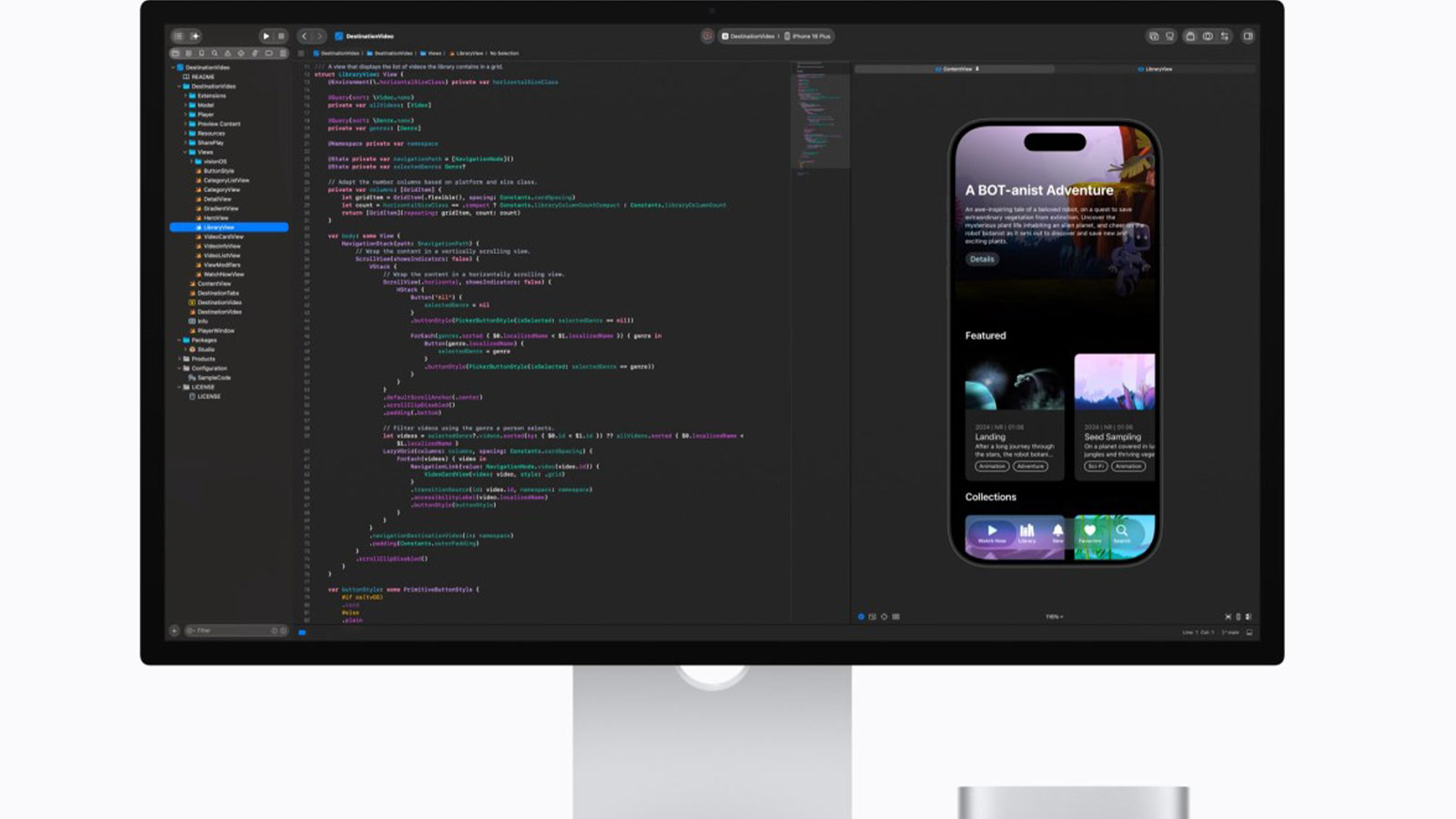Add a new file with plus button
Viewport: 1456px width, 819px height.
[x=175, y=631]
